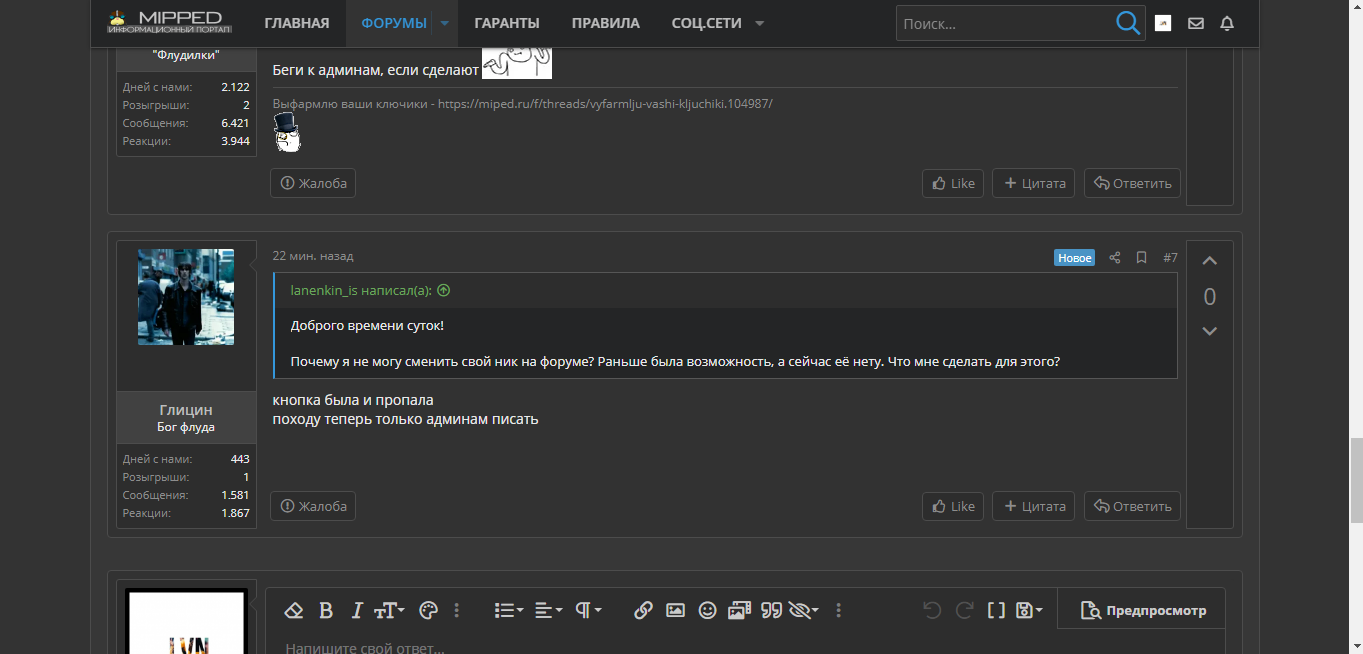
Task: Report Глицин's post with Жалоба
Action: (313, 506)
